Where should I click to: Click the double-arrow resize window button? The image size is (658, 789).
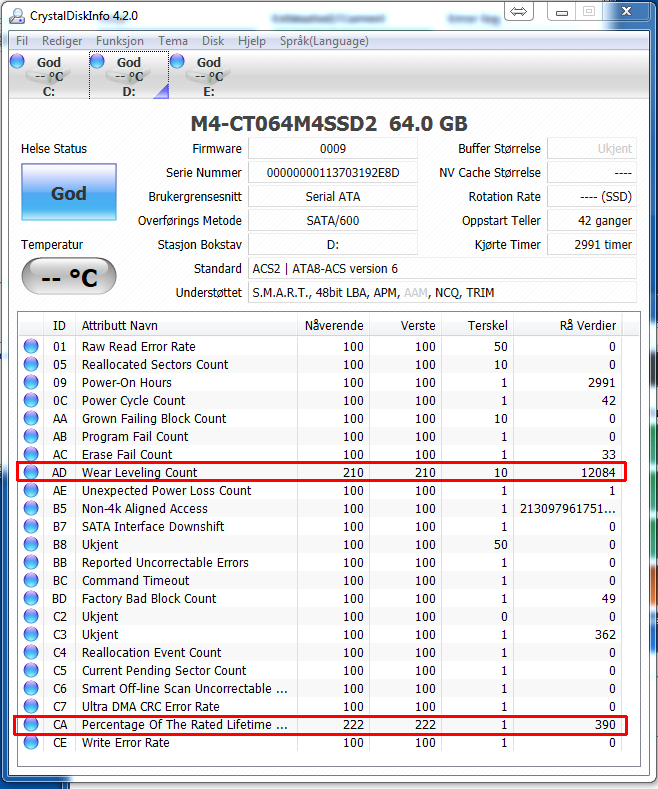[518, 11]
